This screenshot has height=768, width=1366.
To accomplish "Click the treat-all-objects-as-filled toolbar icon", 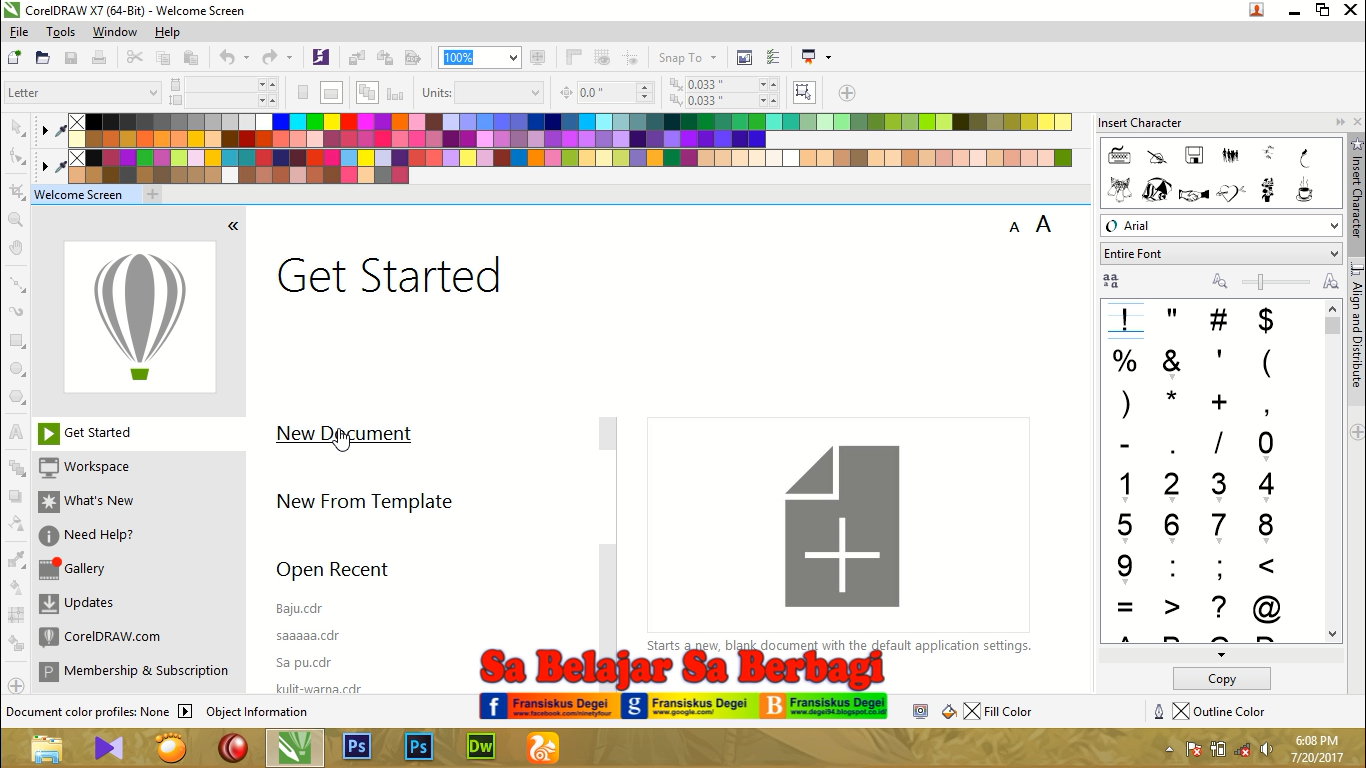I will (803, 93).
